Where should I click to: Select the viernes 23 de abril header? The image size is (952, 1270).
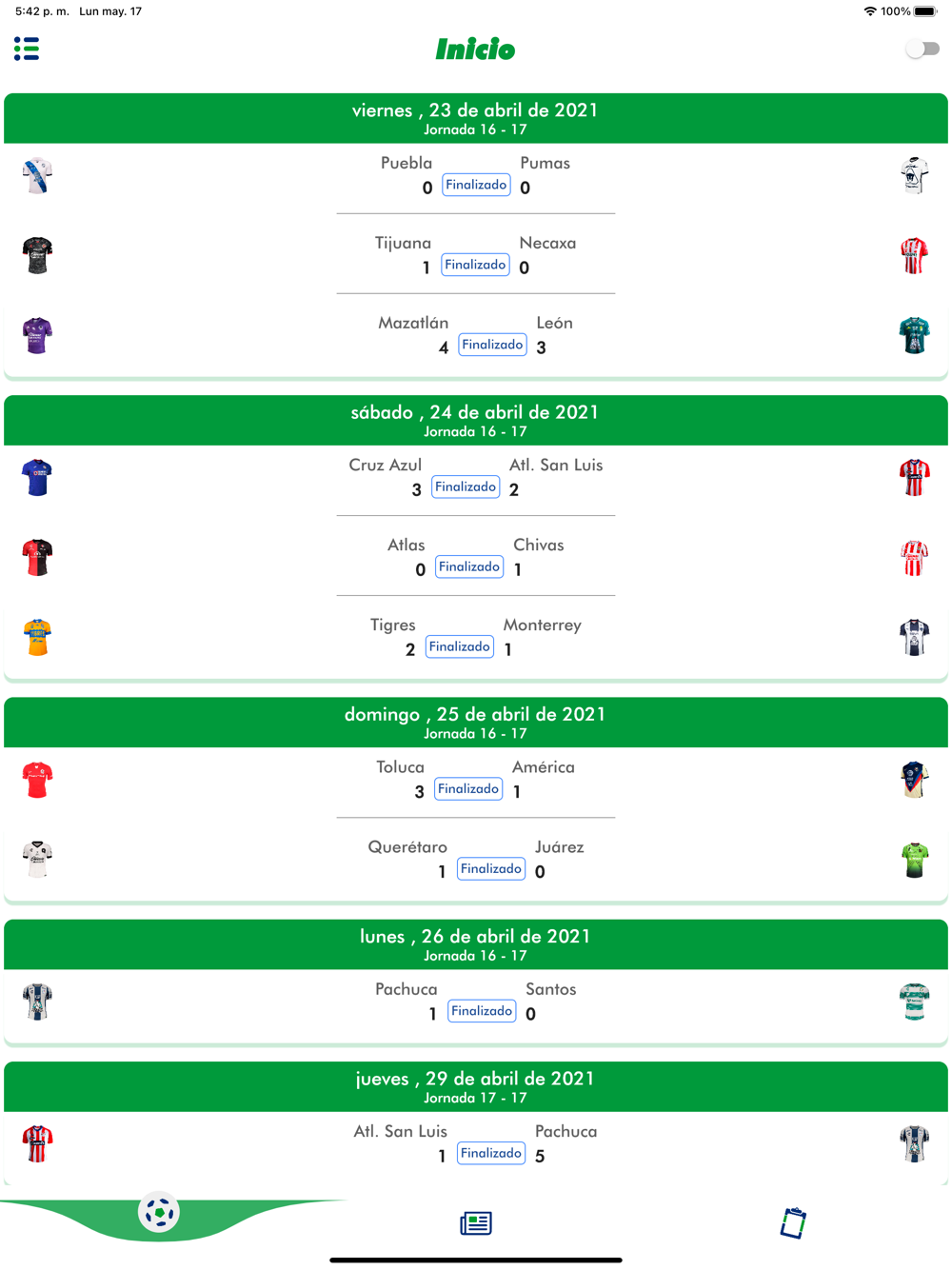point(476,118)
